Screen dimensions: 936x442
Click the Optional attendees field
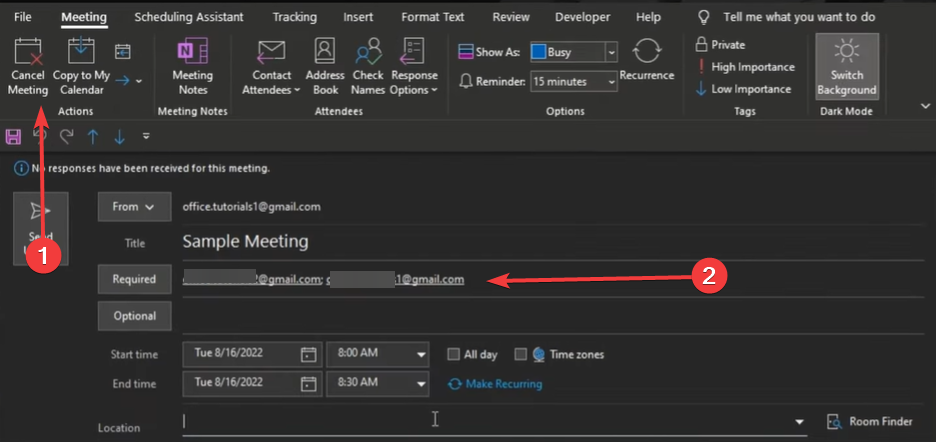click(553, 317)
